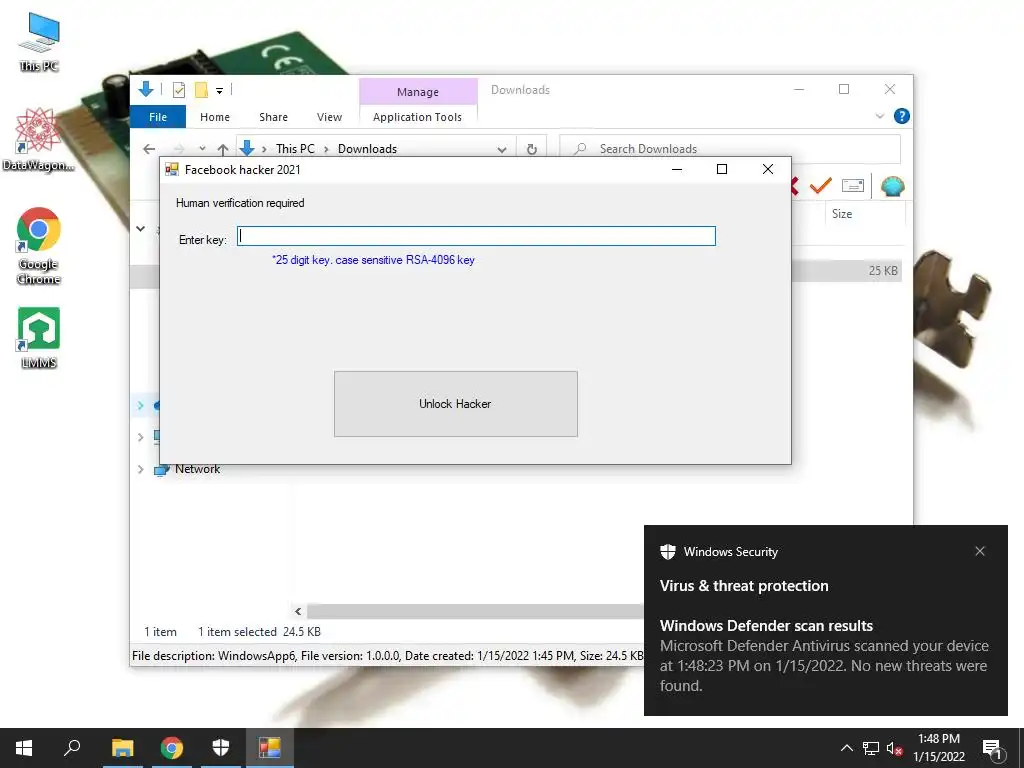Go back in Explorer navigation
This screenshot has height=768, width=1024.
pos(149,149)
